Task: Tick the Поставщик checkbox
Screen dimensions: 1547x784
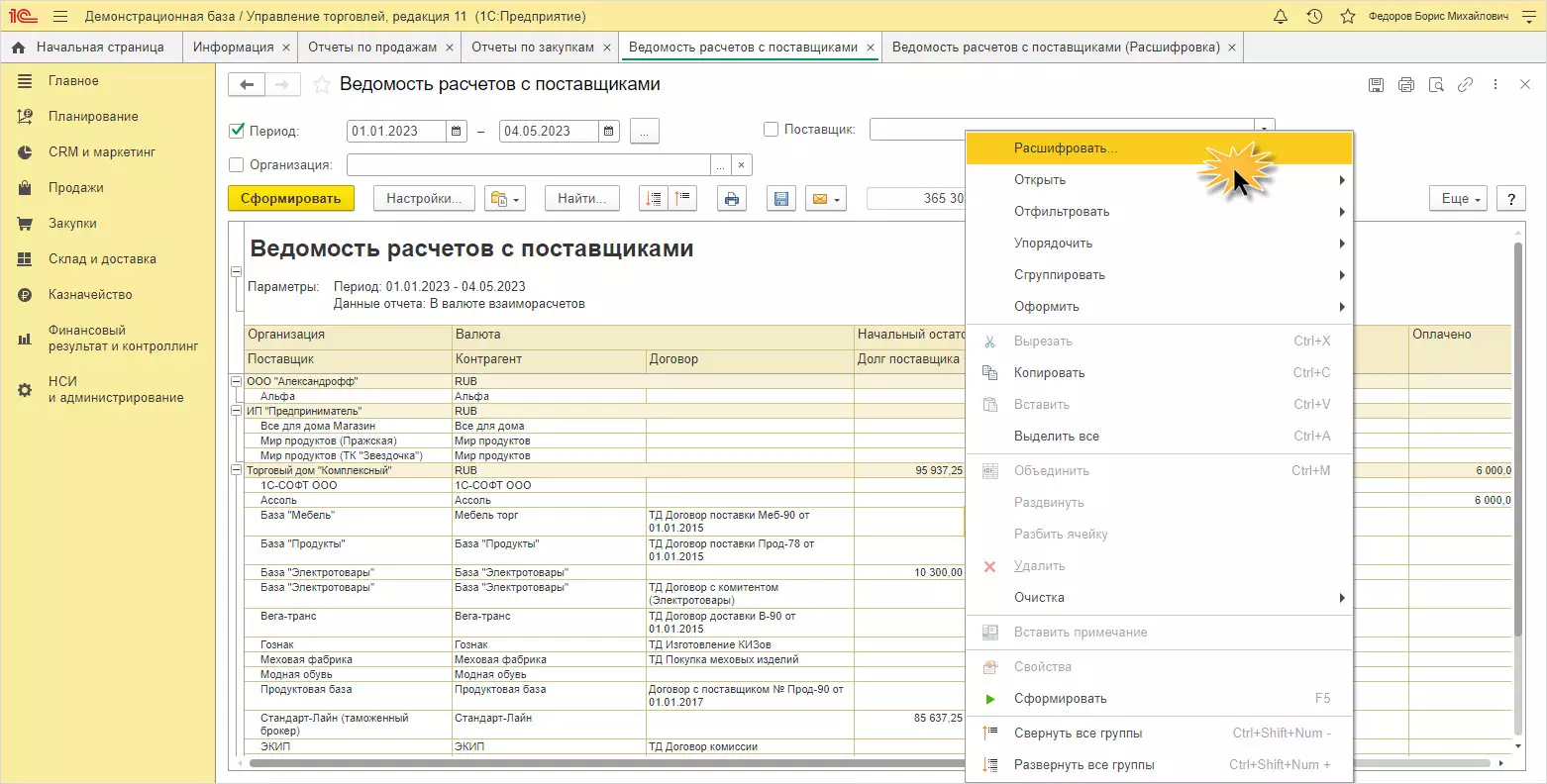Action: click(772, 130)
